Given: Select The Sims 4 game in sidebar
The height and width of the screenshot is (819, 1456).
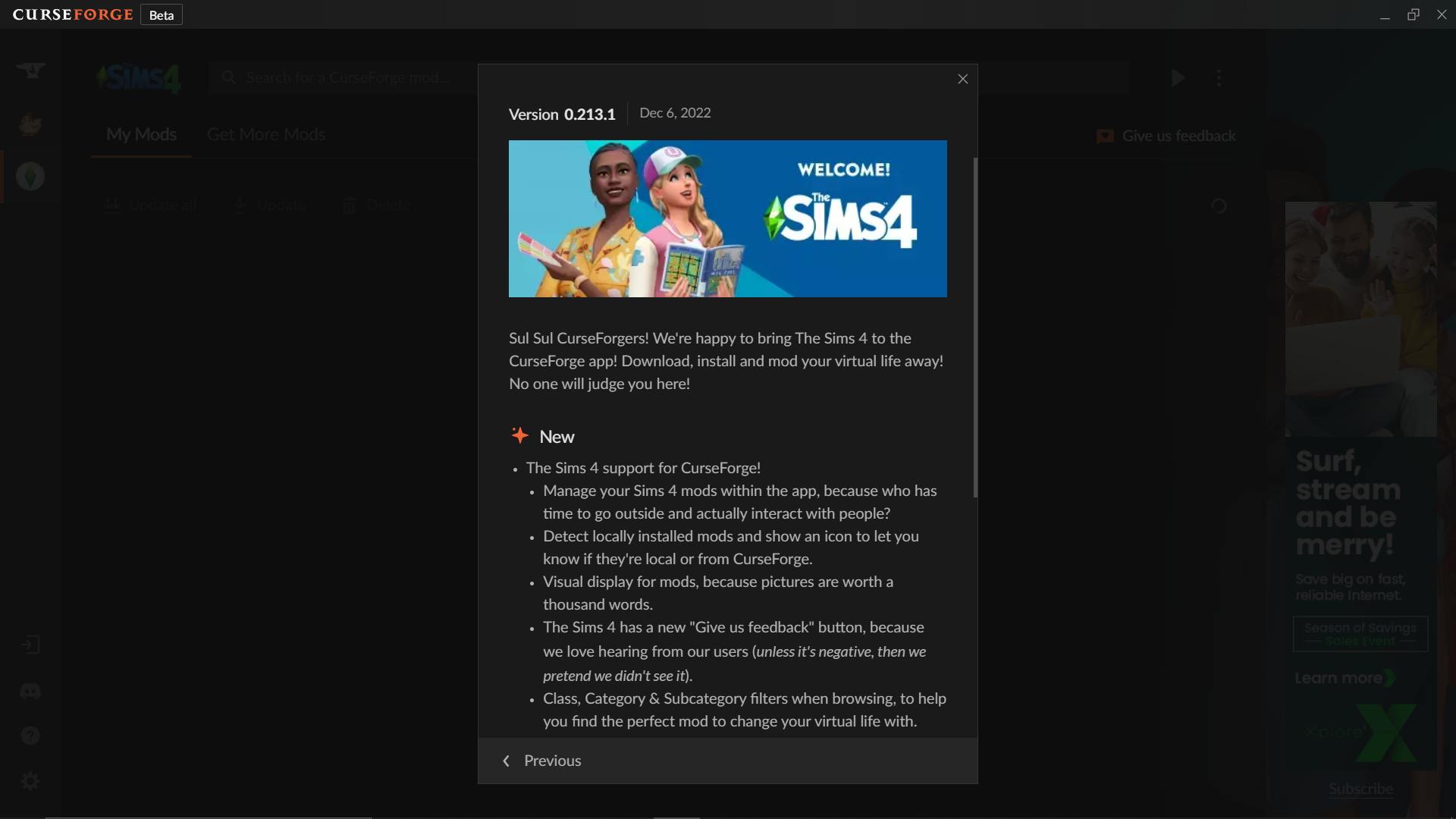Looking at the screenshot, I should pos(30,177).
